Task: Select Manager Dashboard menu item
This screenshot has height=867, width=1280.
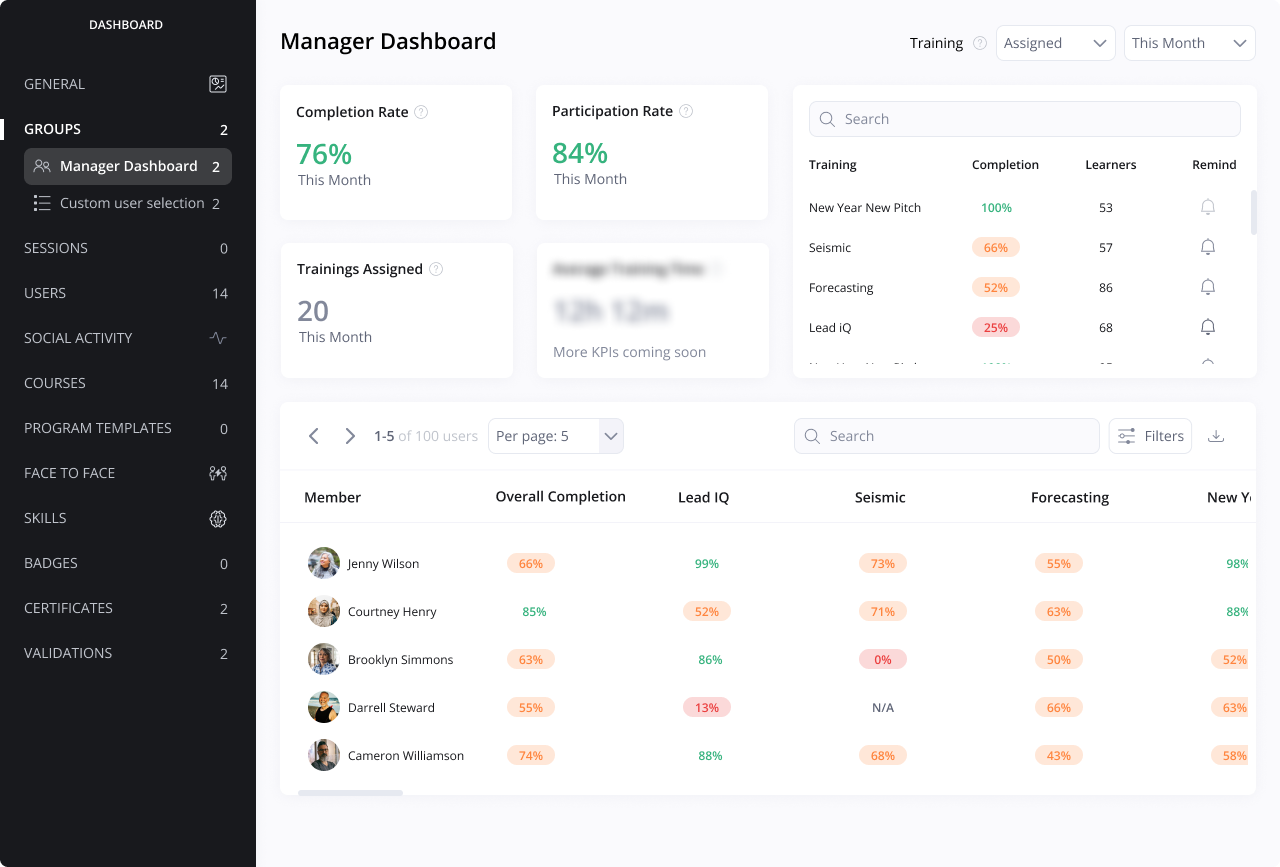Action: (128, 166)
